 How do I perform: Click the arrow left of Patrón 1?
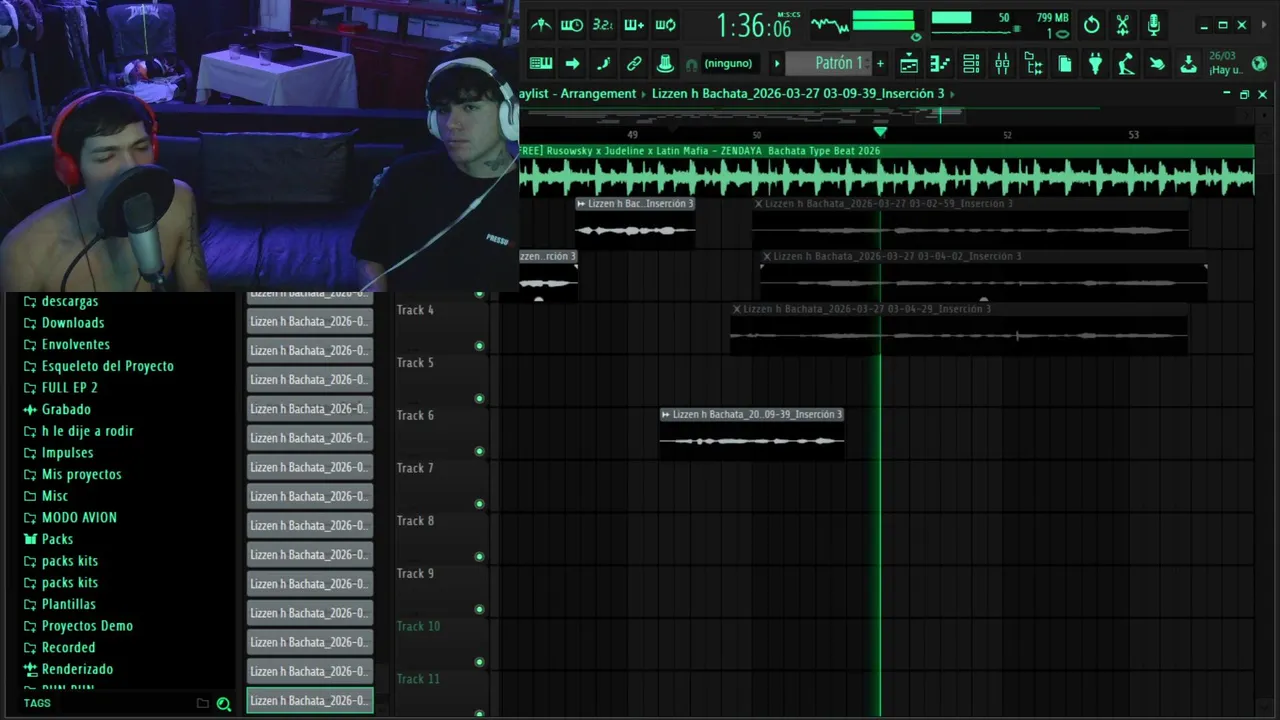(x=777, y=63)
